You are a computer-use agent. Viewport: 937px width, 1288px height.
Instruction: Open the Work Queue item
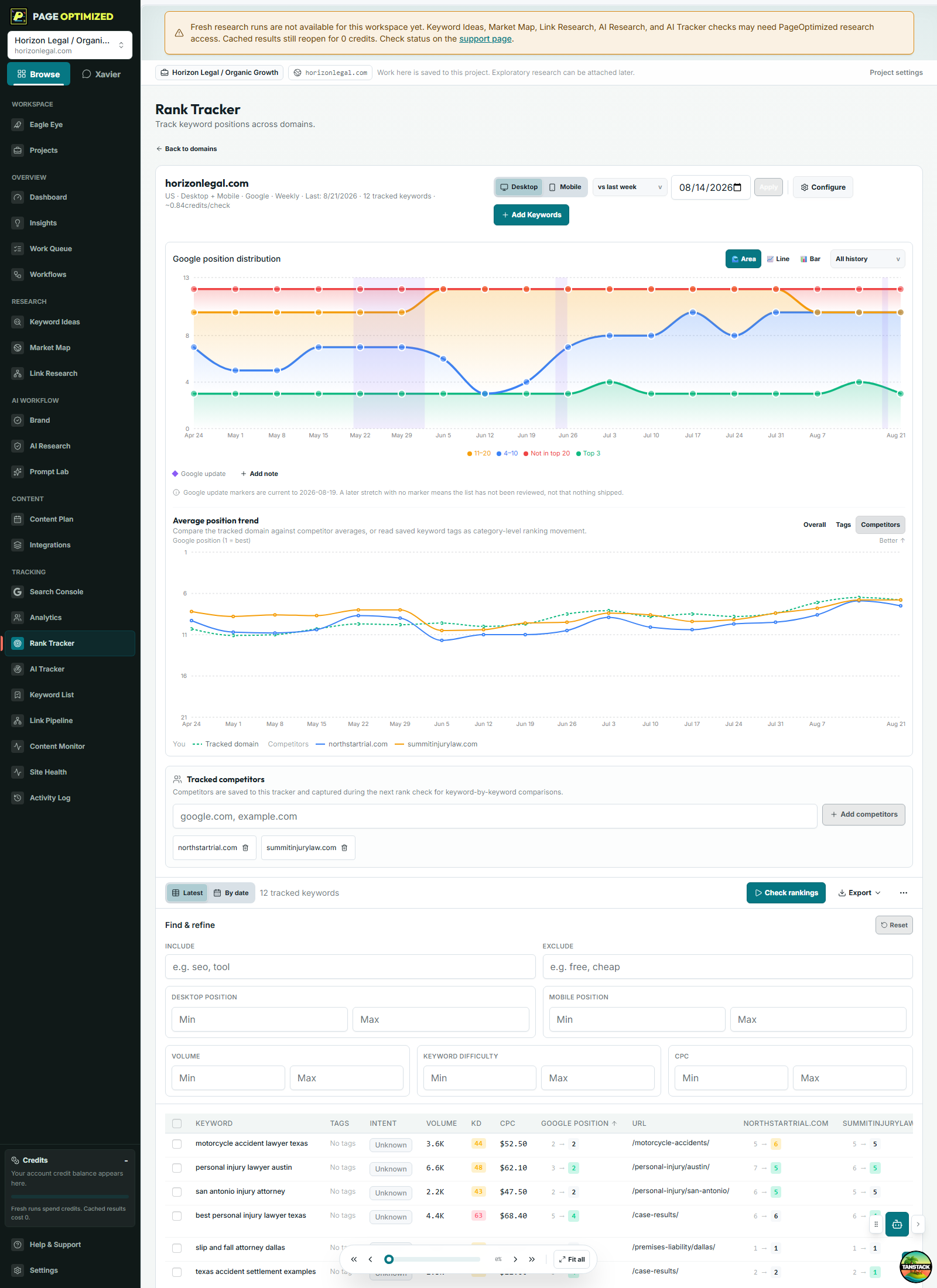[x=70, y=249]
